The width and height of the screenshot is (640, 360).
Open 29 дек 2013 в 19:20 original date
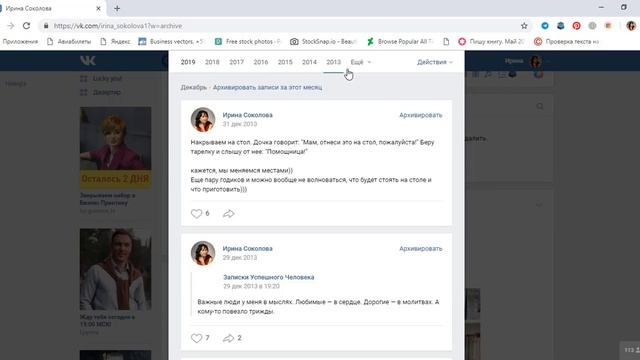251,286
